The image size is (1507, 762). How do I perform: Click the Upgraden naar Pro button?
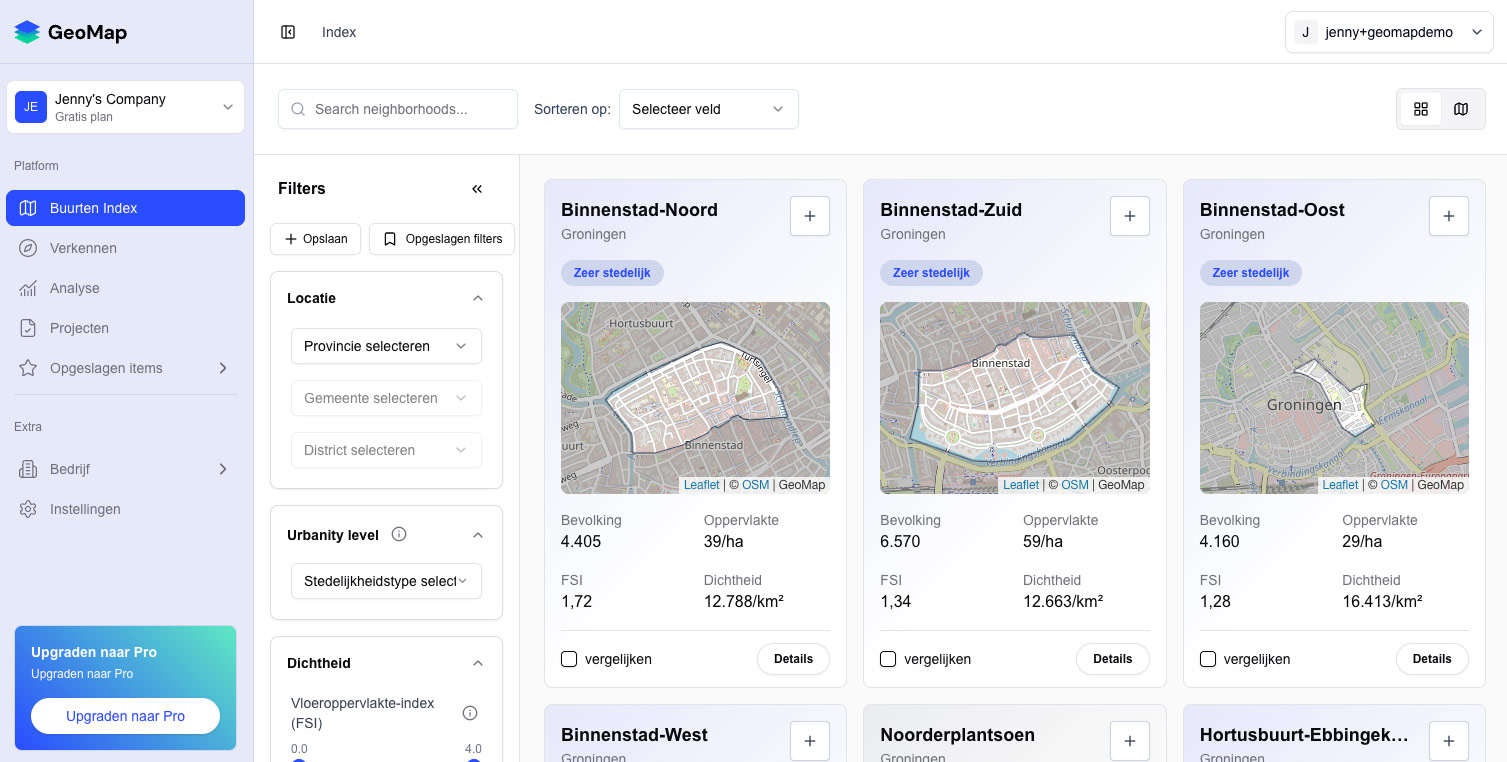point(124,715)
